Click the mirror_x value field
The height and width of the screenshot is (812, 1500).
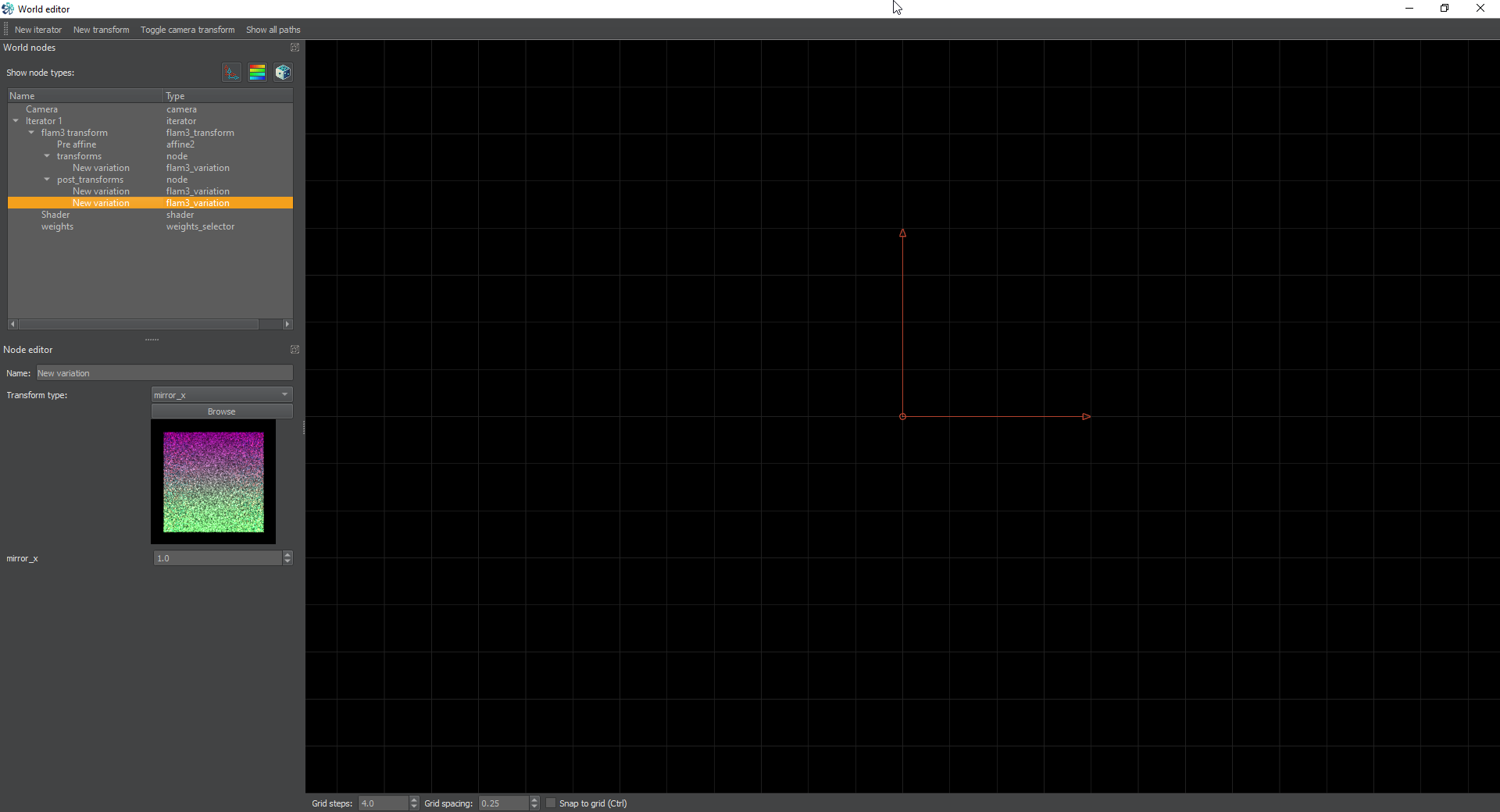click(x=218, y=558)
